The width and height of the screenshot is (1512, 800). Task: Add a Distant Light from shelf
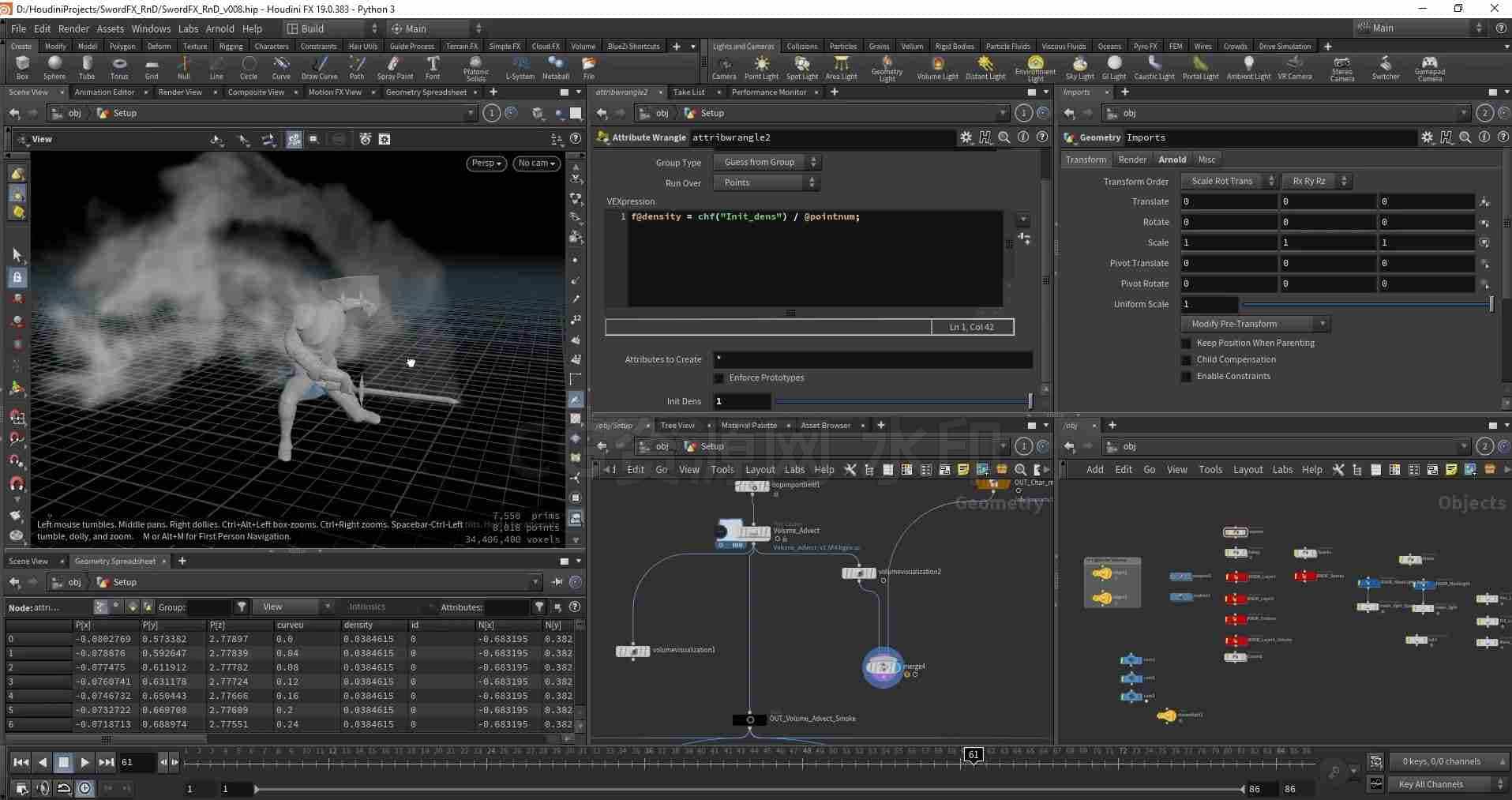(985, 68)
